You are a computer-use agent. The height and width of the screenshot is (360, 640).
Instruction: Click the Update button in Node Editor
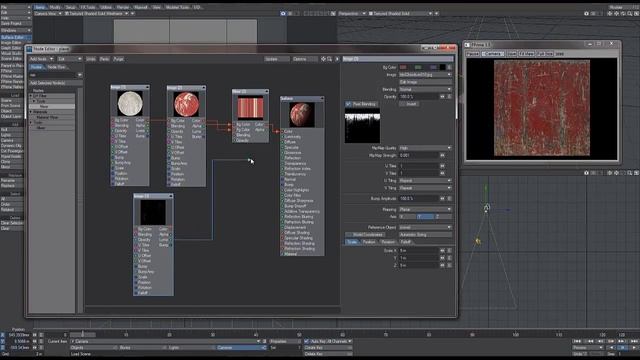pyautogui.click(x=277, y=59)
